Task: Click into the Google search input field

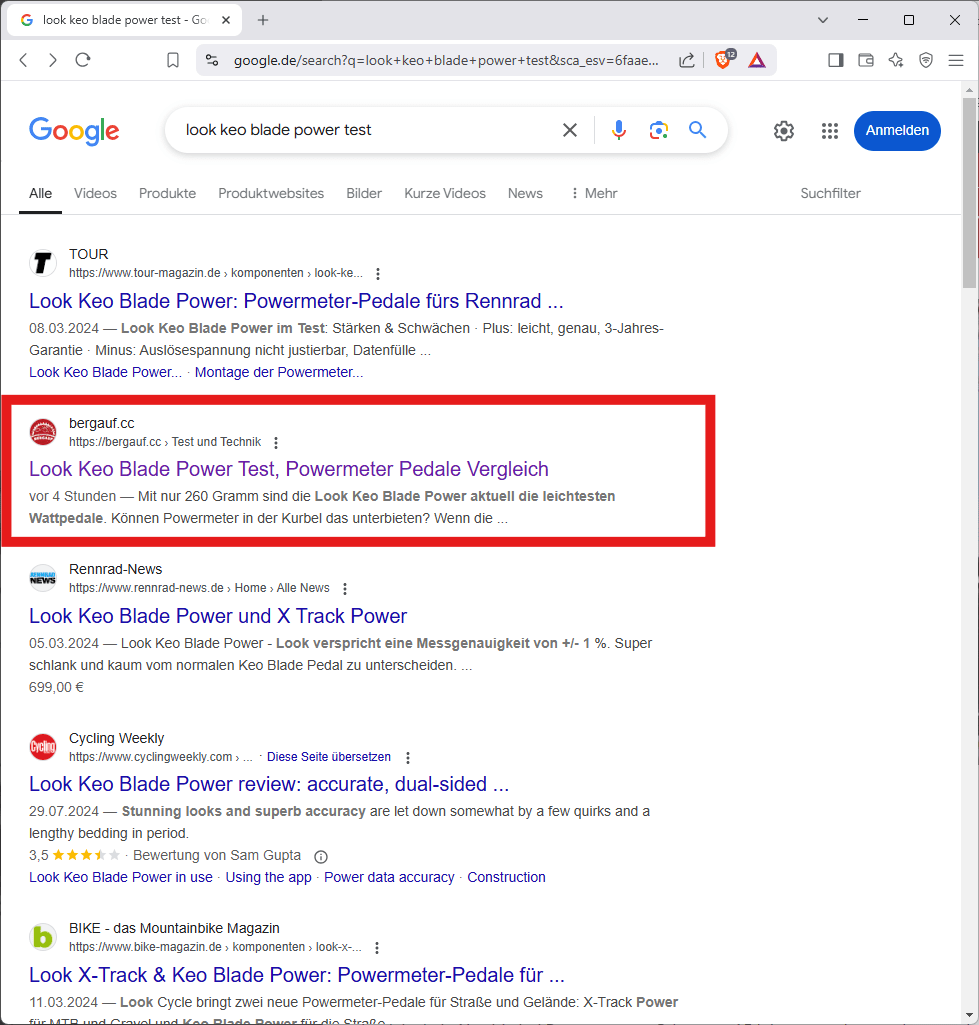Action: click(360, 130)
